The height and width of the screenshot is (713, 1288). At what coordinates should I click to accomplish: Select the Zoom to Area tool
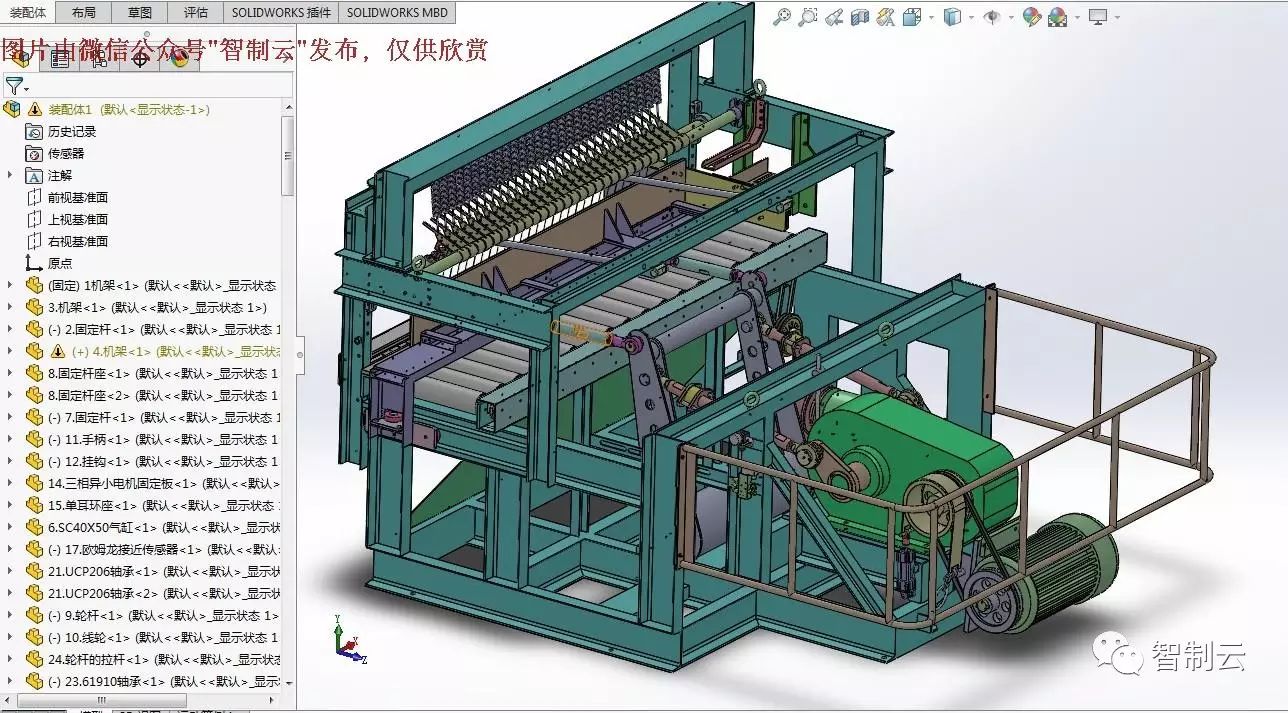click(808, 17)
